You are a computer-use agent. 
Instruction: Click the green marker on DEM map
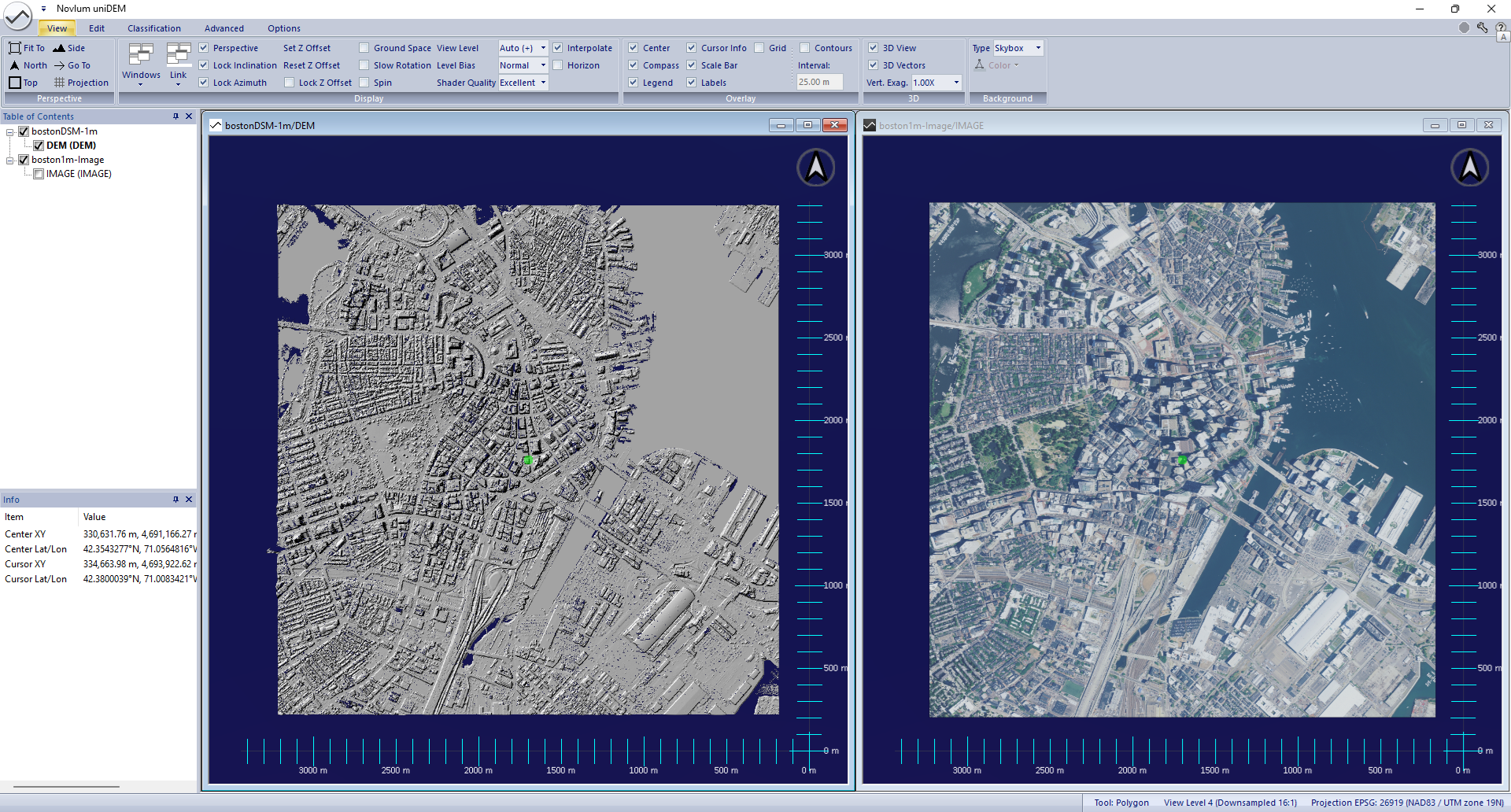click(528, 460)
